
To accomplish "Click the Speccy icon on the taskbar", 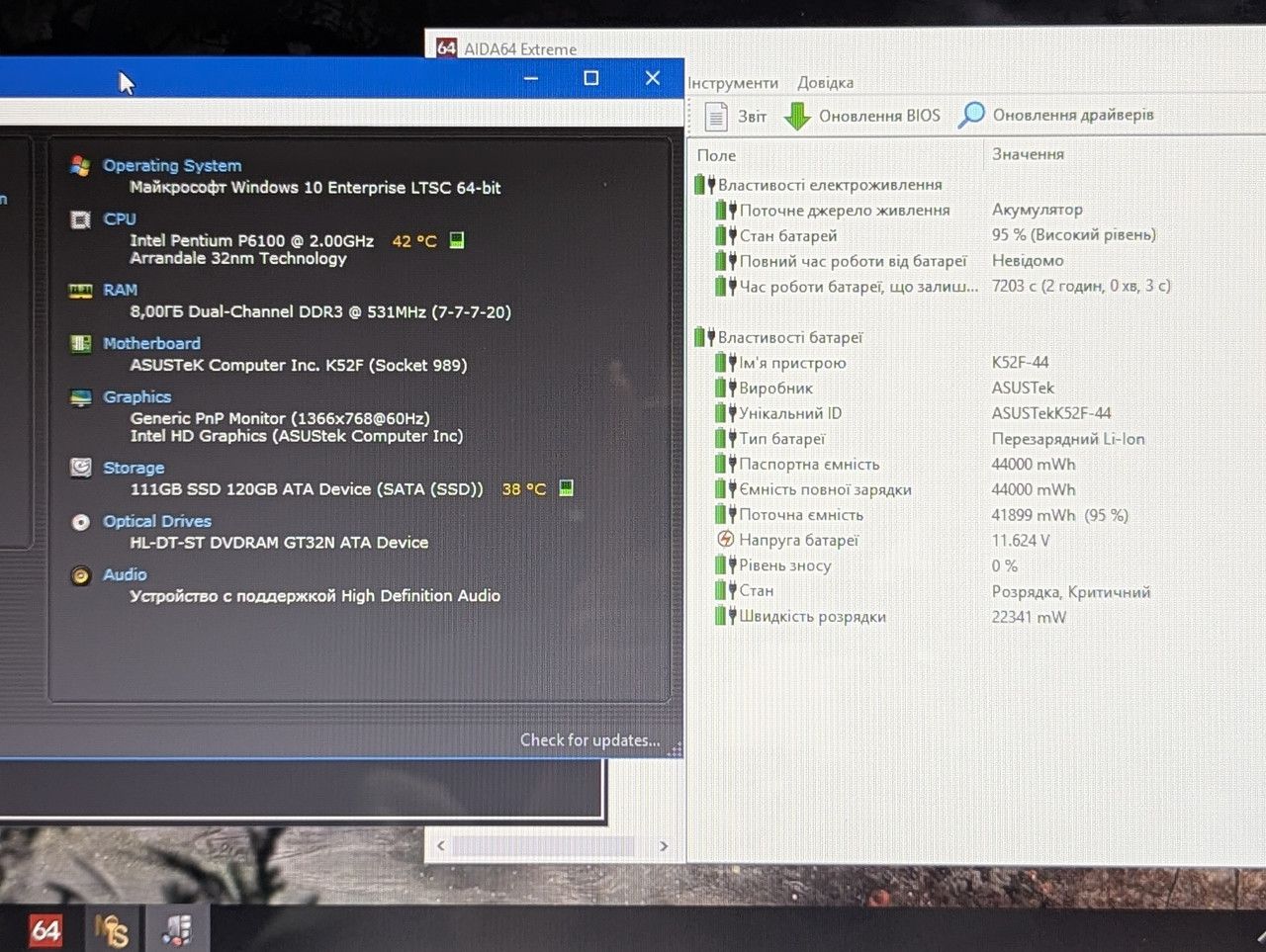I will 112,930.
